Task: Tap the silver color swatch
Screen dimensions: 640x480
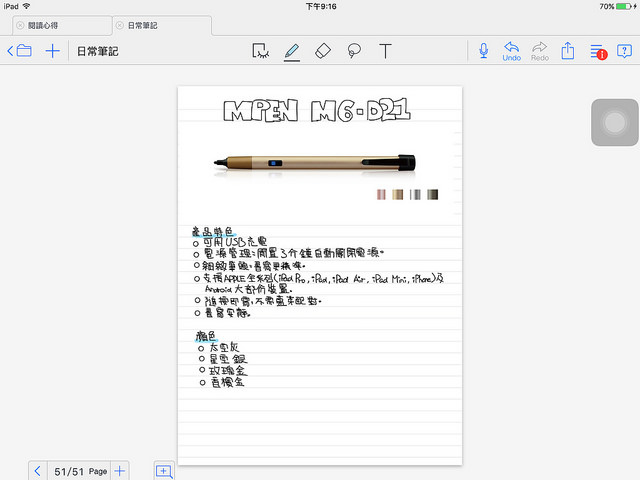Action: (415, 194)
